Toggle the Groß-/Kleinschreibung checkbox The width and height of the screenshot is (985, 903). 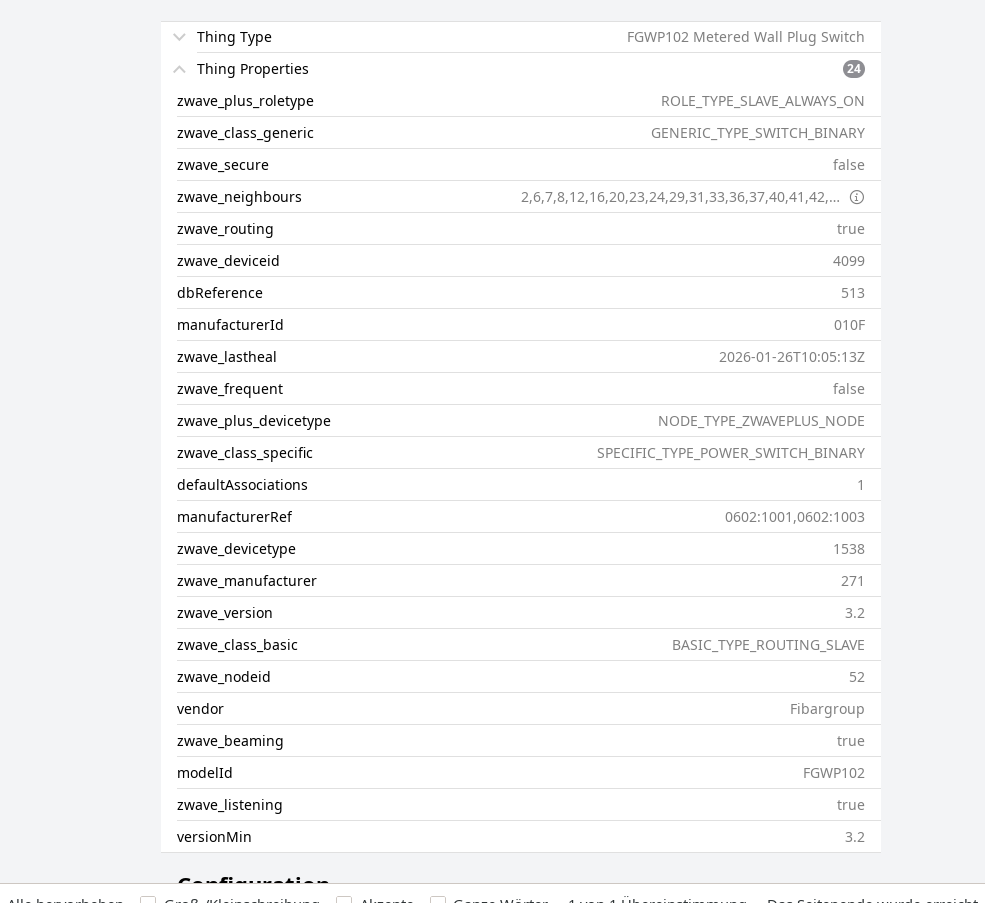coord(148,901)
